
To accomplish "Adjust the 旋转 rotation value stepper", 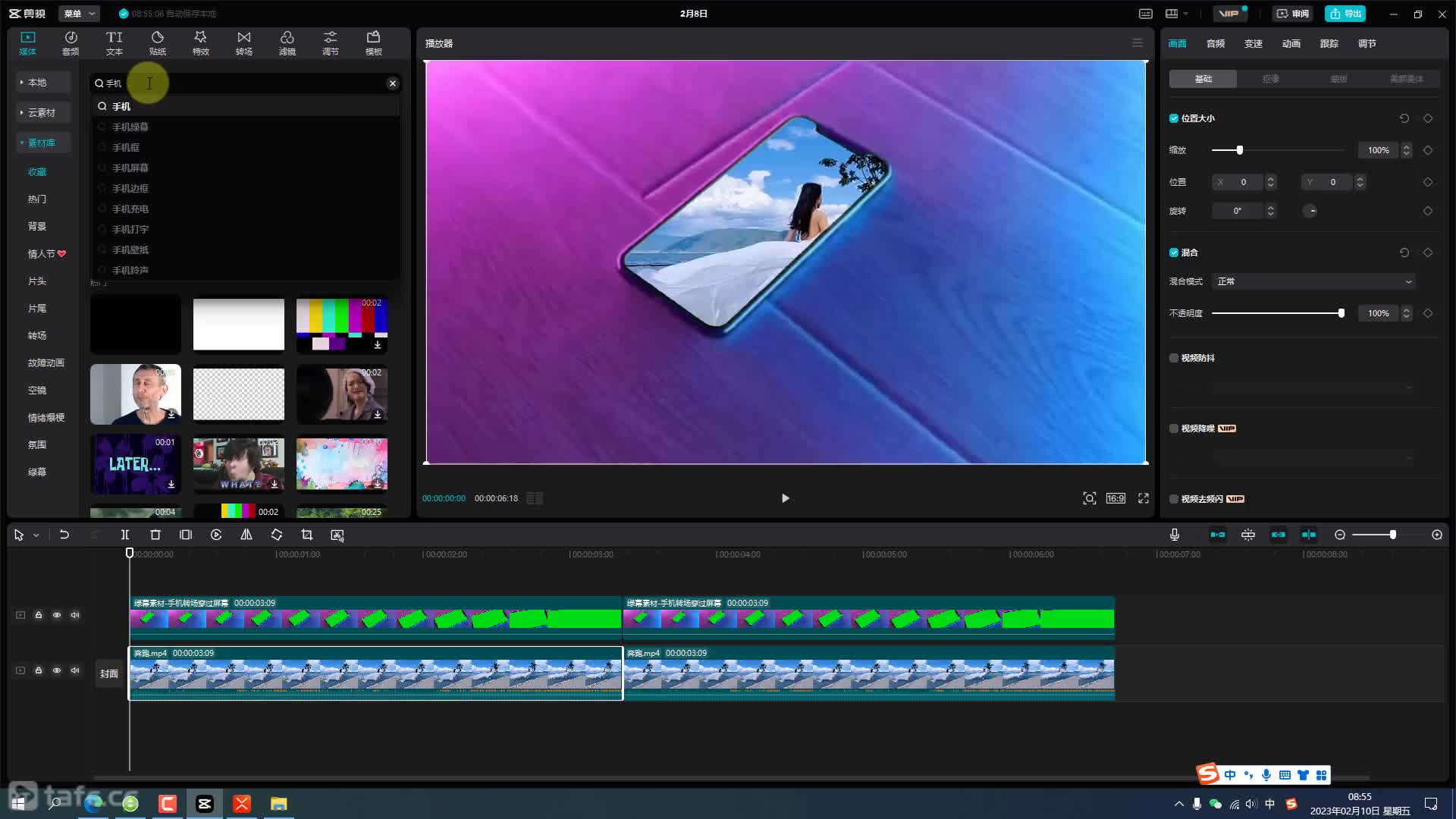I will [x=1271, y=211].
